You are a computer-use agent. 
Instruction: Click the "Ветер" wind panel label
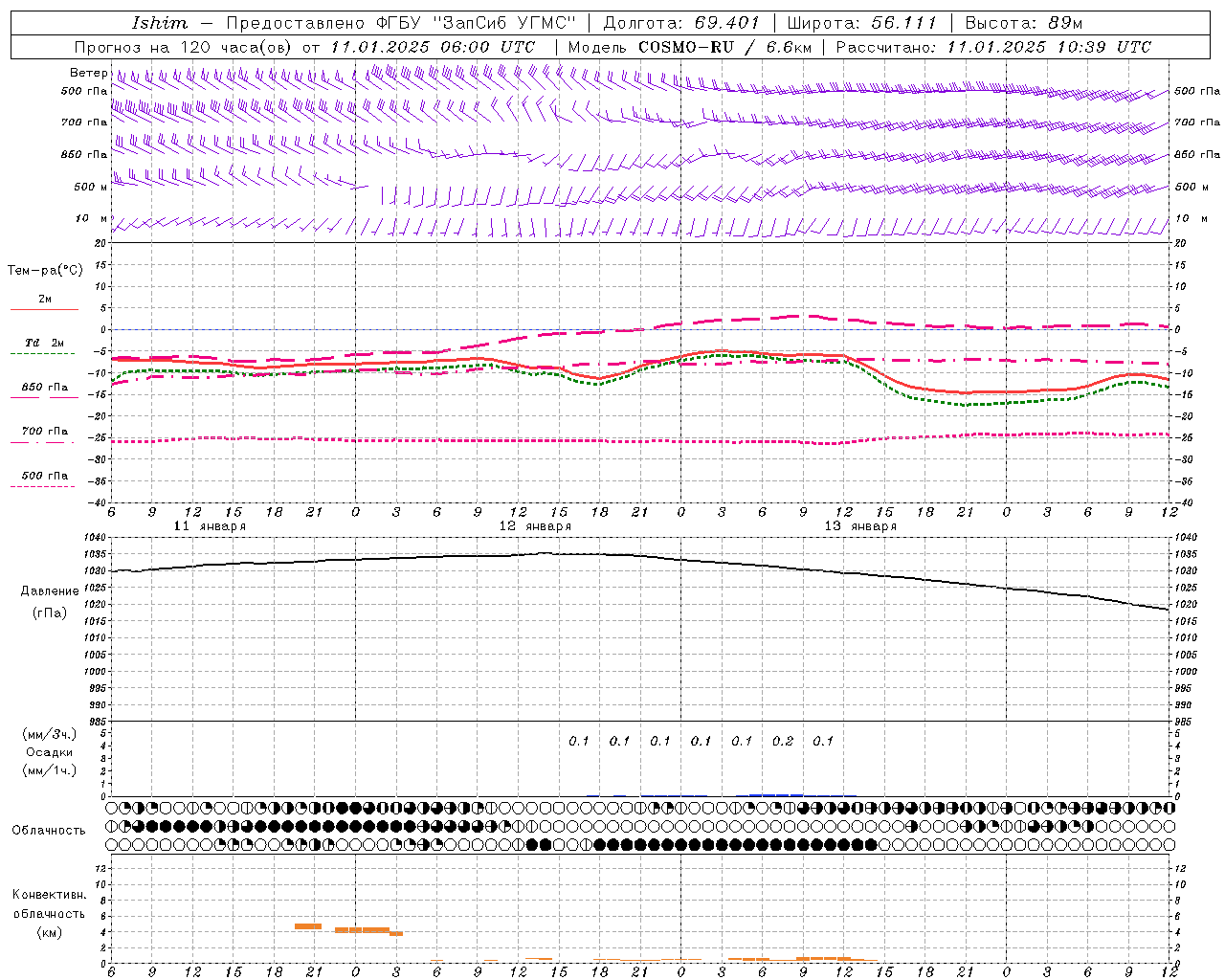tap(88, 73)
